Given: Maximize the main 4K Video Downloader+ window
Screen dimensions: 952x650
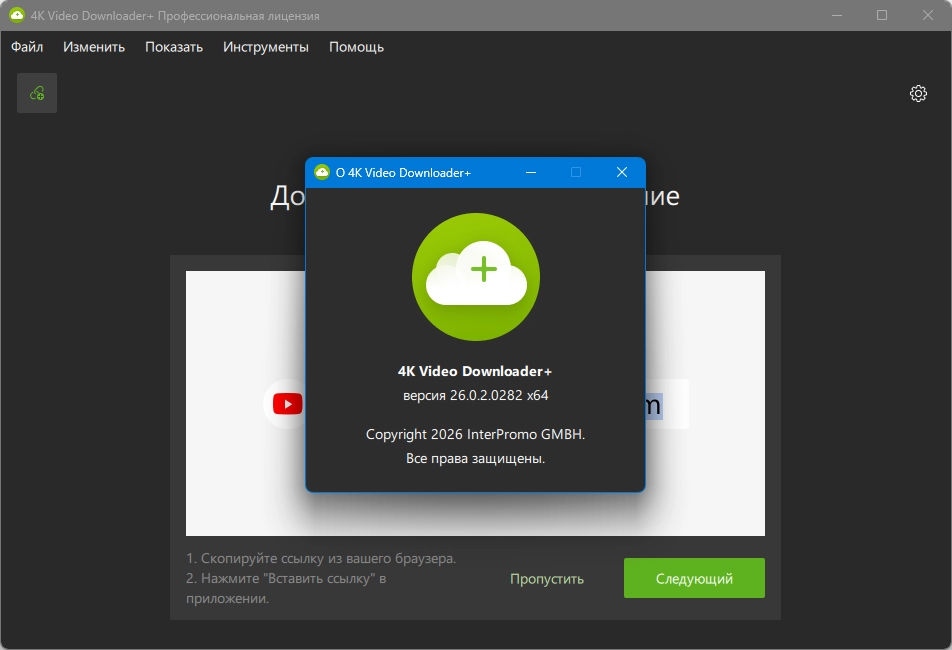Looking at the screenshot, I should 882,15.
